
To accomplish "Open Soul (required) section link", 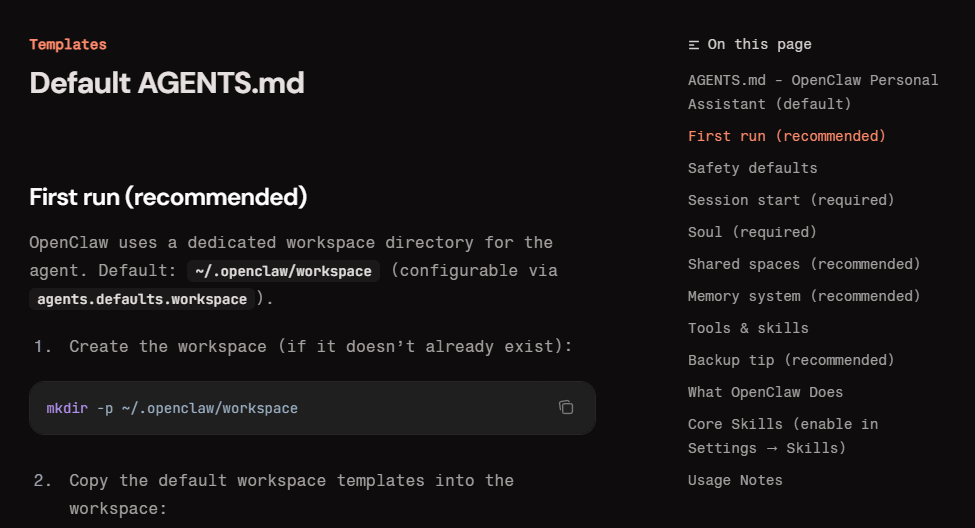I will coord(752,232).
